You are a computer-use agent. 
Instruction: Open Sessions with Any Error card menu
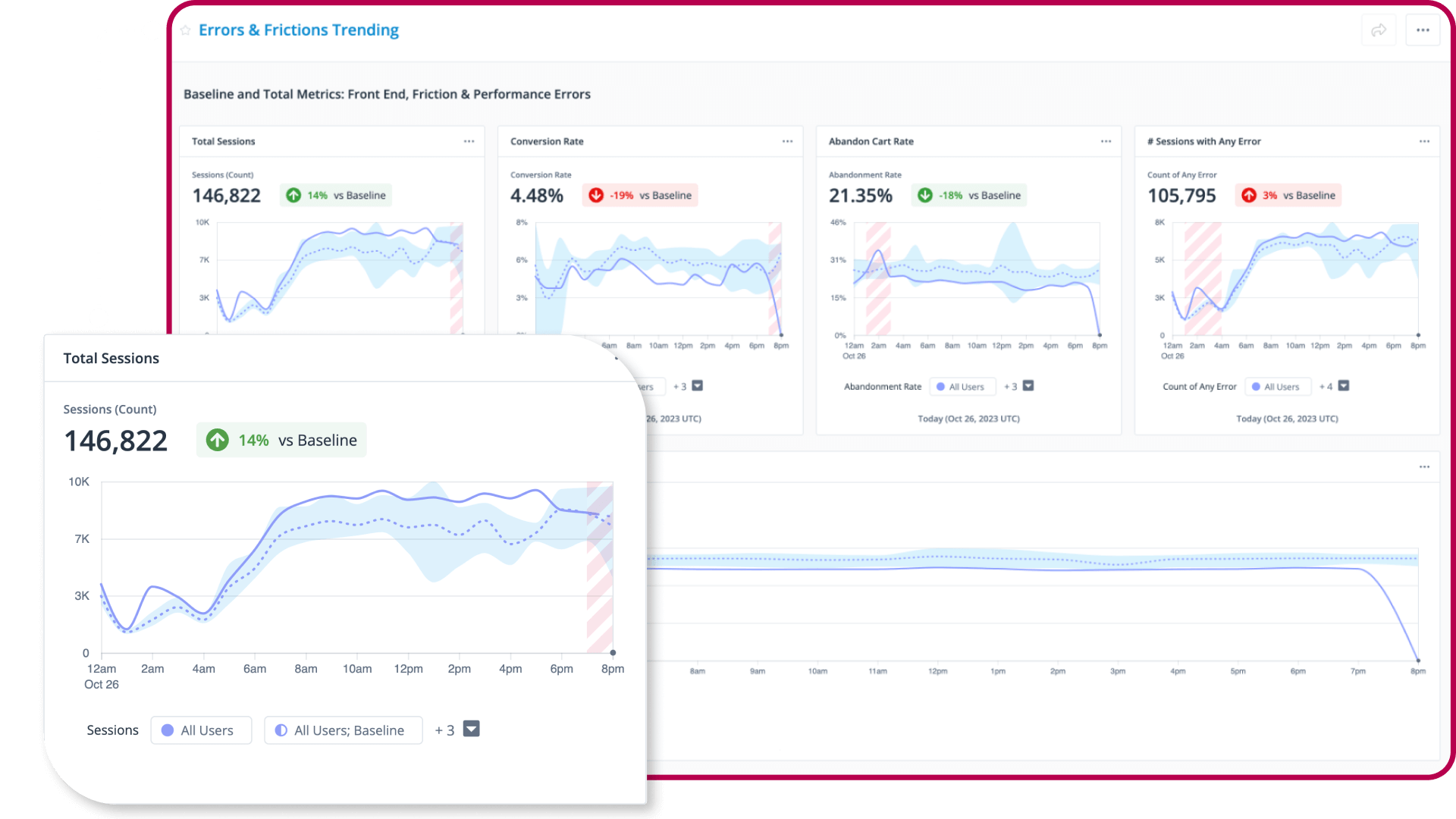point(1424,142)
